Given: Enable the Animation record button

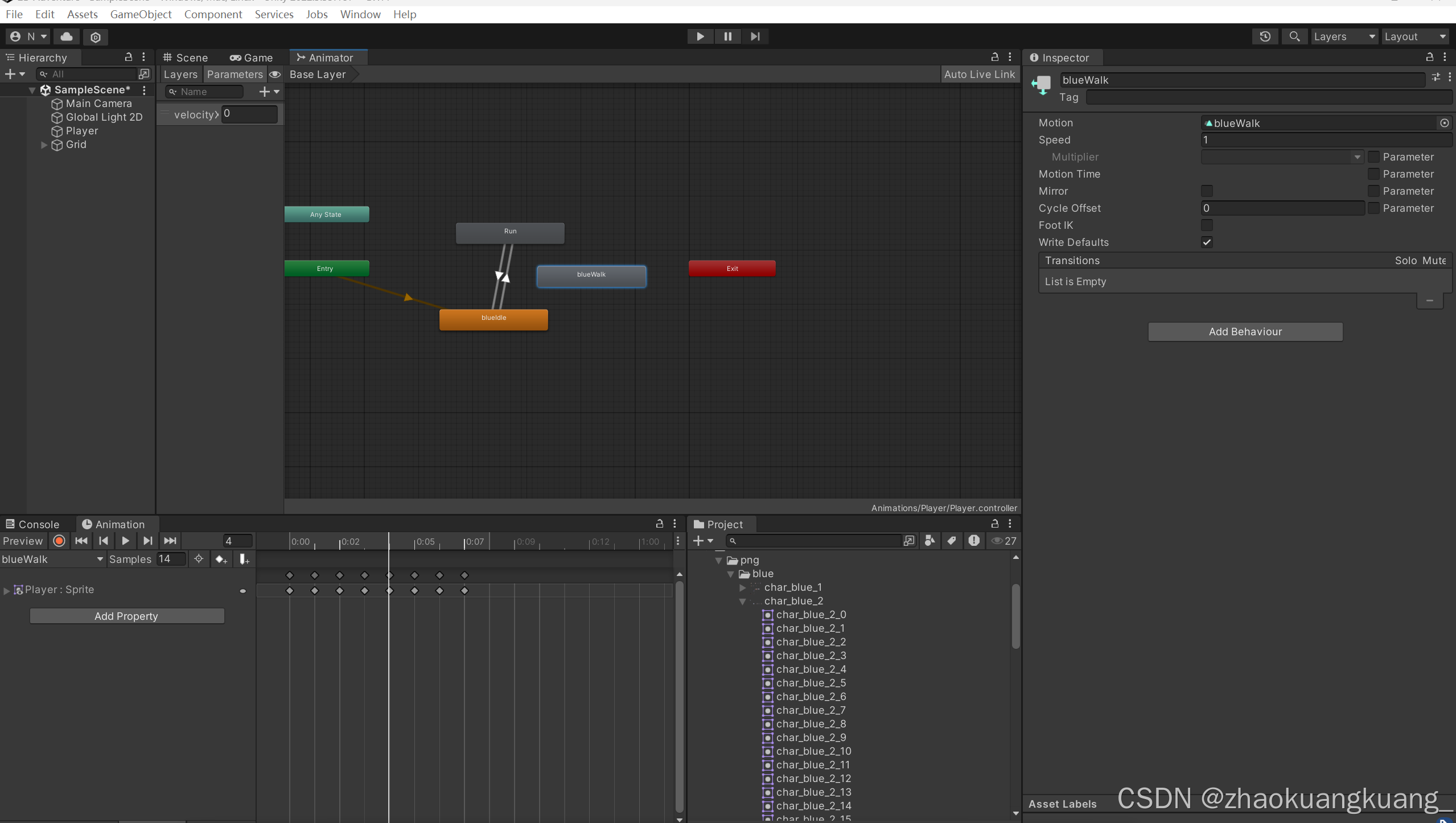Looking at the screenshot, I should click(59, 541).
